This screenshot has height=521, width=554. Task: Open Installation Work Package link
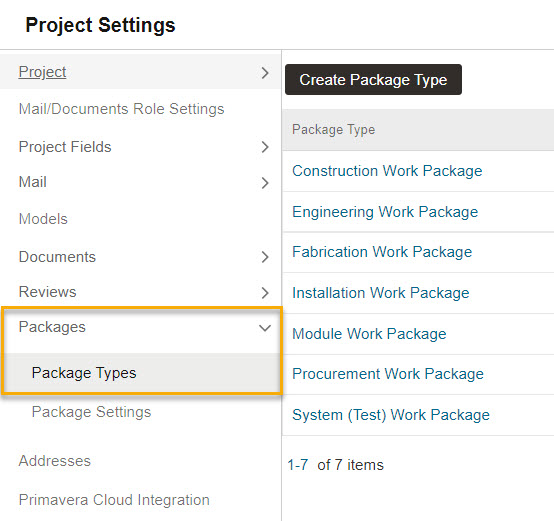point(381,293)
